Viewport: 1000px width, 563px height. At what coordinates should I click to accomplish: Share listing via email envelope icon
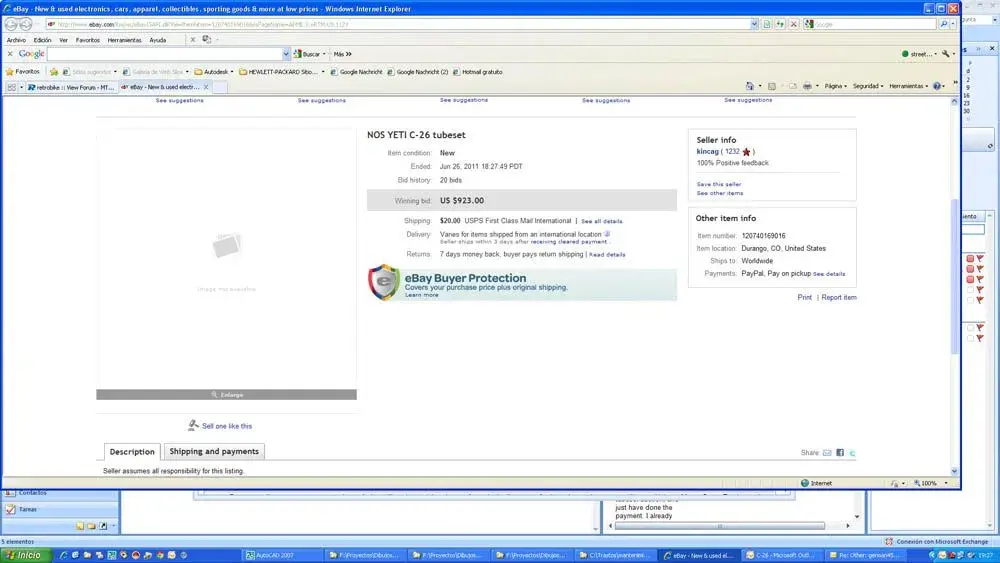pyautogui.click(x=827, y=453)
